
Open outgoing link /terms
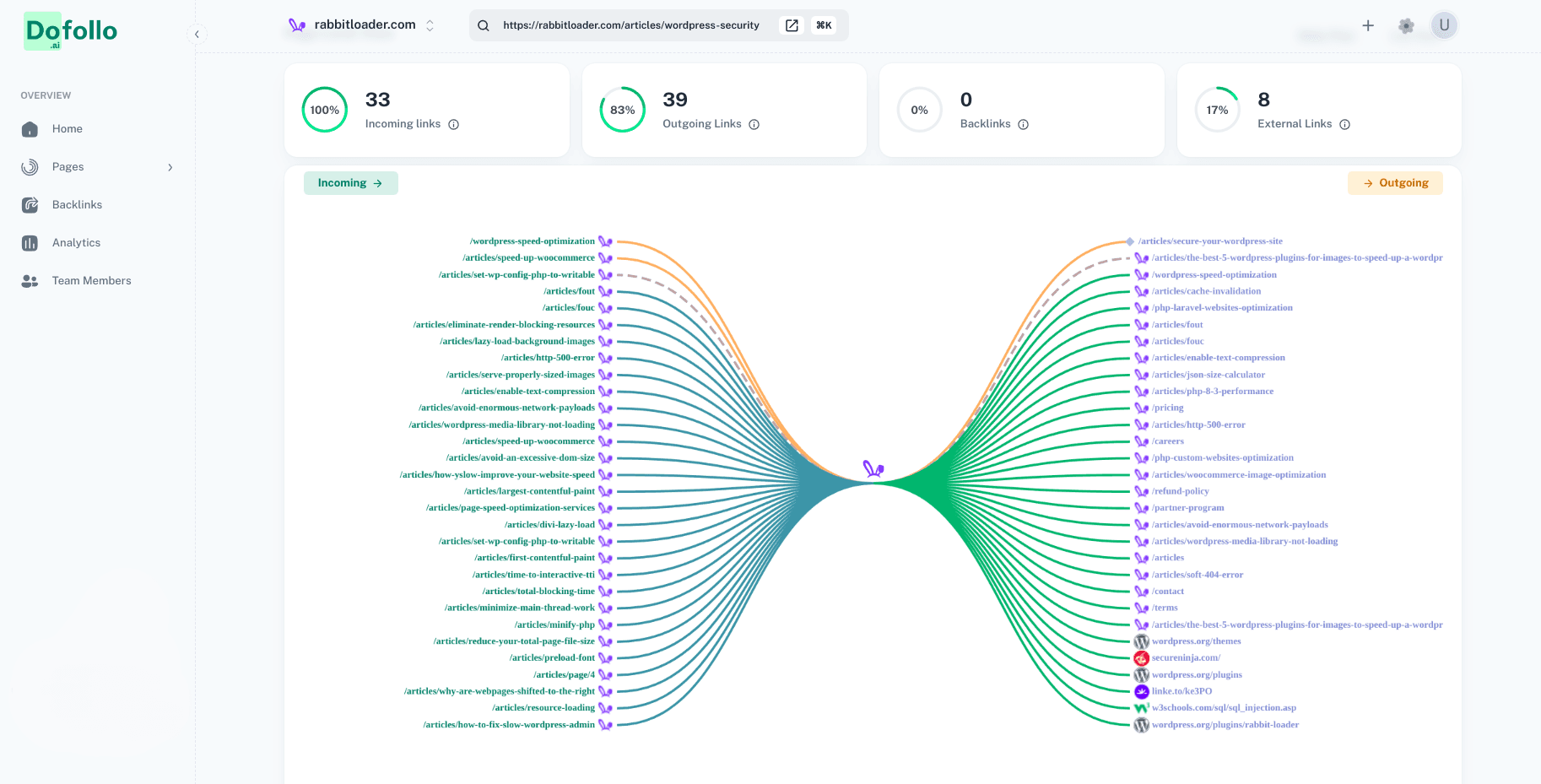(x=1165, y=608)
